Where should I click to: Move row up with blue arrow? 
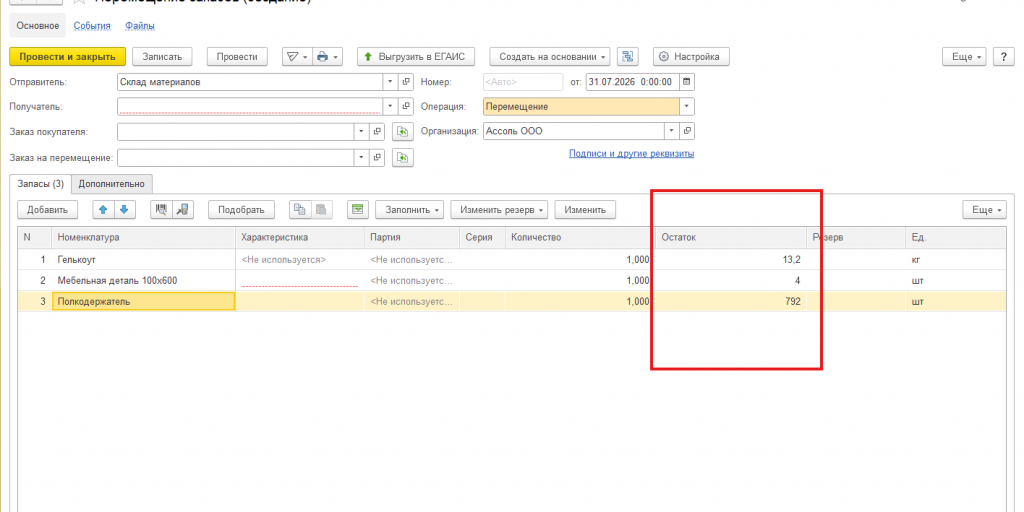[x=103, y=210]
